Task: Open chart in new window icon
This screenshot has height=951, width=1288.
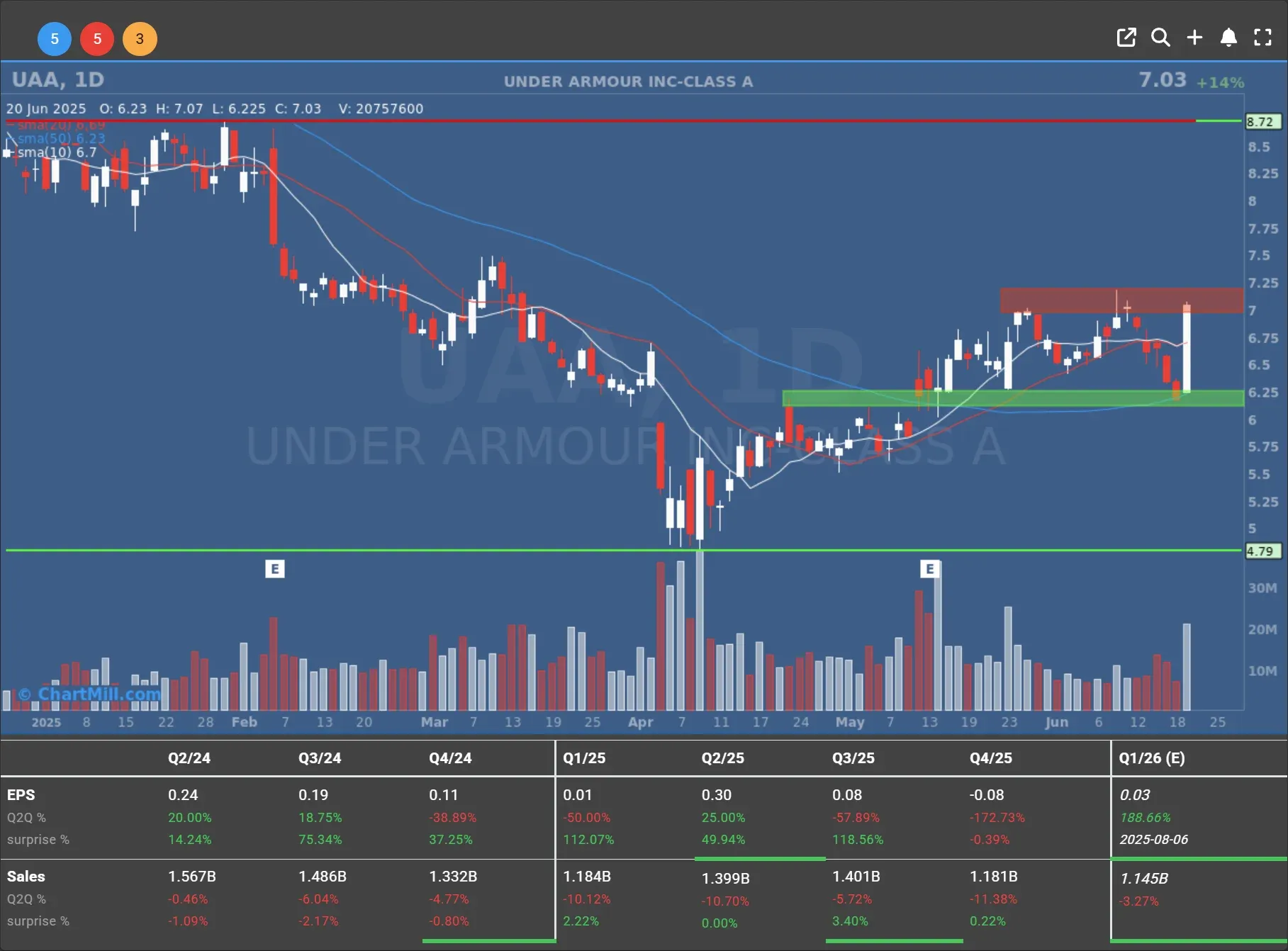Action: [x=1126, y=38]
